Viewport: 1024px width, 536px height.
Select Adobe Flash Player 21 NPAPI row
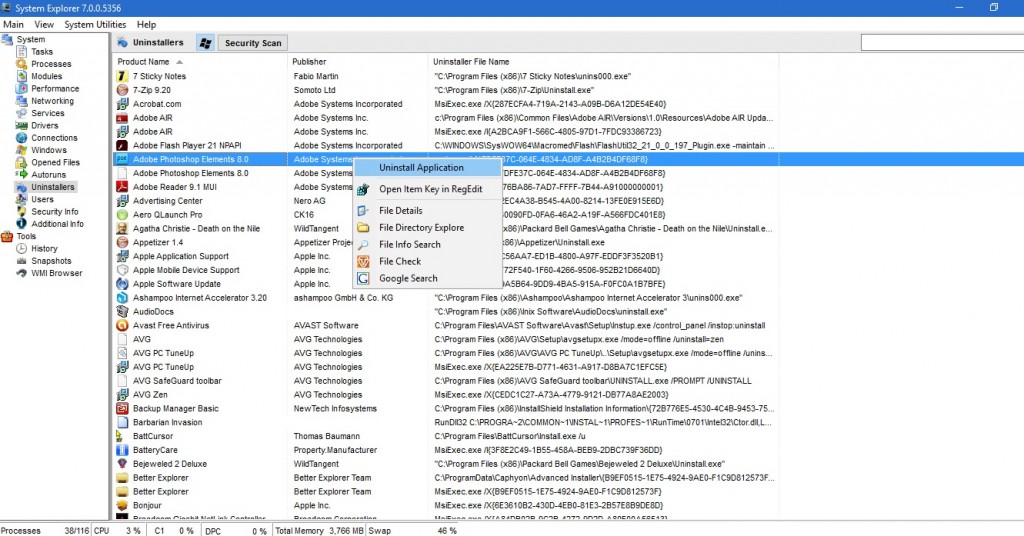[445, 146]
